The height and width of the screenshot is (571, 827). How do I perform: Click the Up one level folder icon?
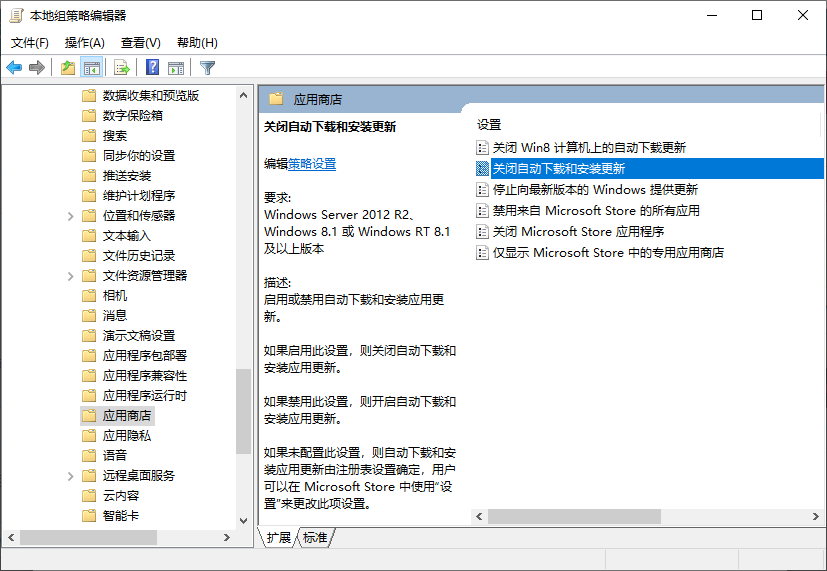[x=68, y=67]
